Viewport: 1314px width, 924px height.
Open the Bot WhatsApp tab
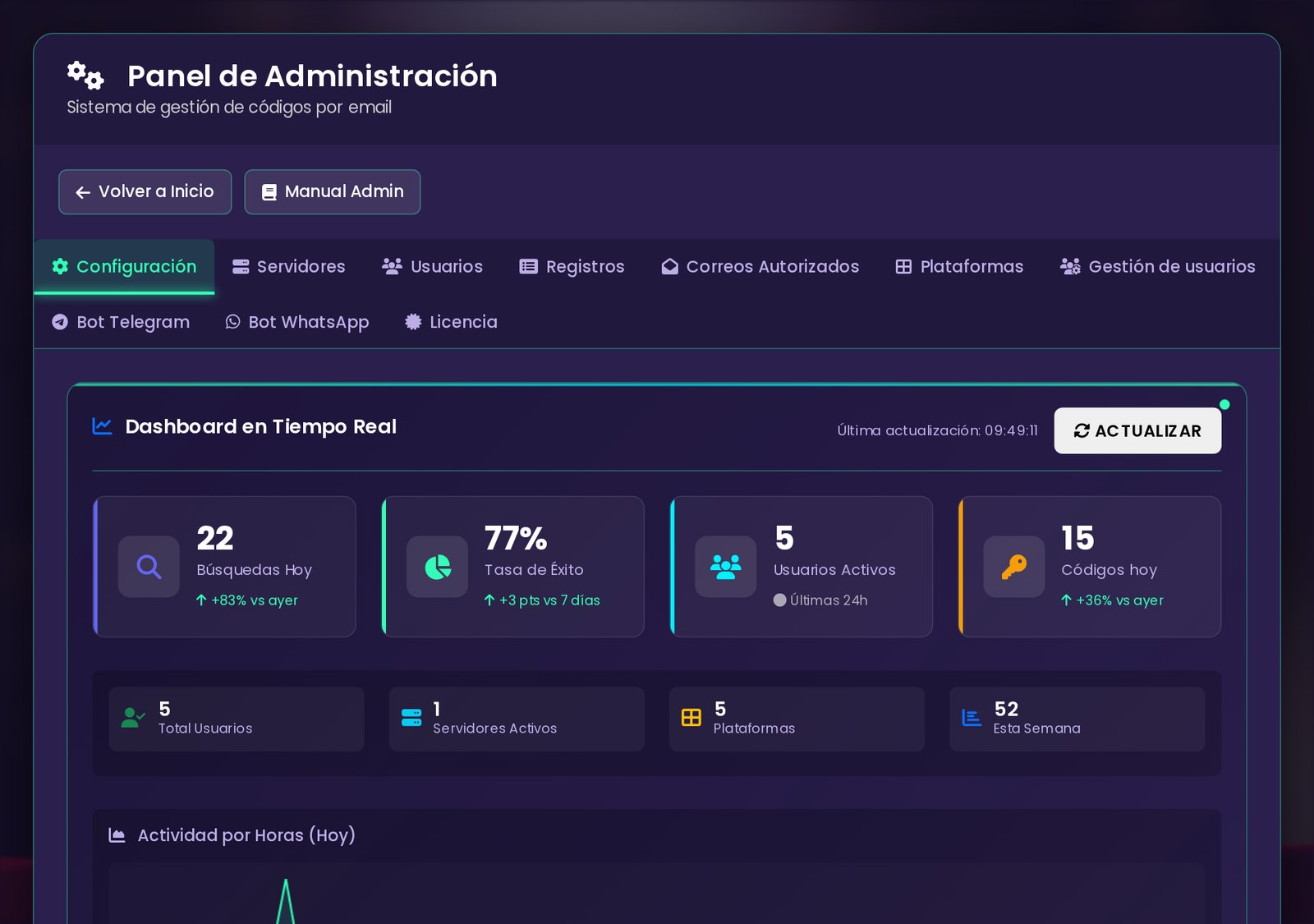coord(296,322)
